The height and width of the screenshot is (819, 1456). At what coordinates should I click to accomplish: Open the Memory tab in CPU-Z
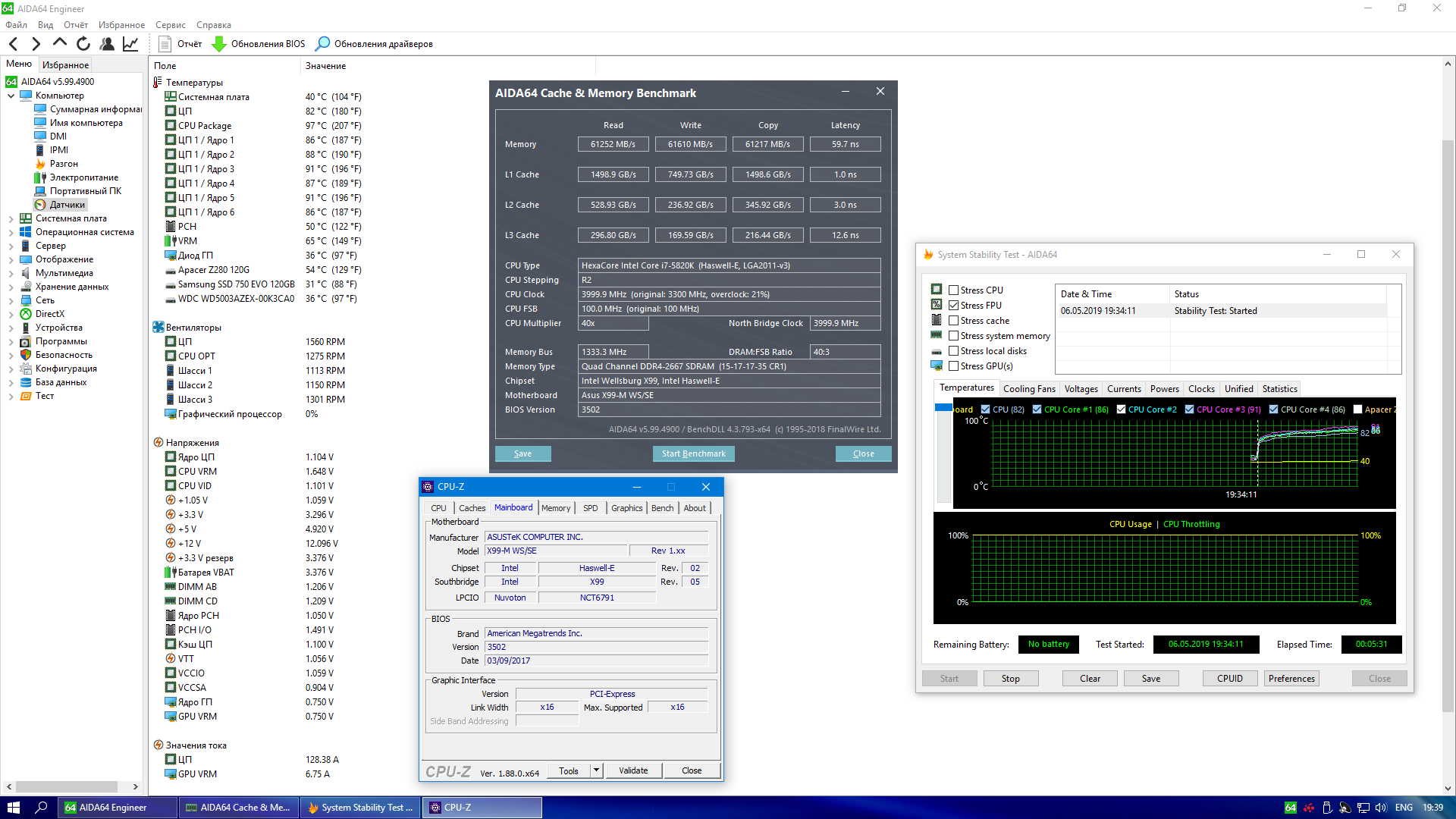click(555, 508)
